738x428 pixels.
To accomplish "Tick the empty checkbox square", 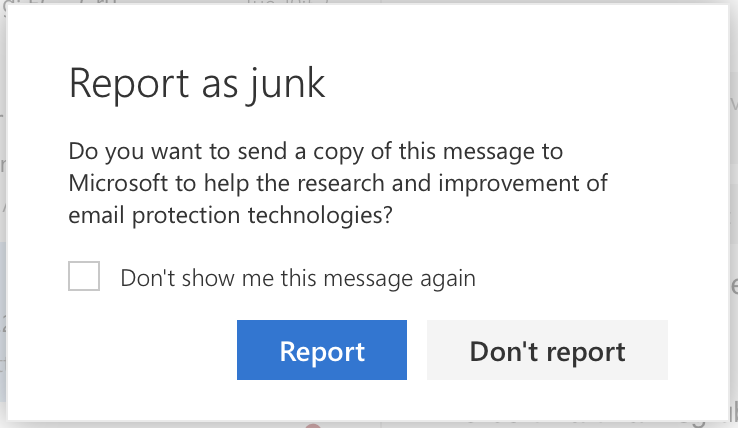I will click(x=84, y=276).
